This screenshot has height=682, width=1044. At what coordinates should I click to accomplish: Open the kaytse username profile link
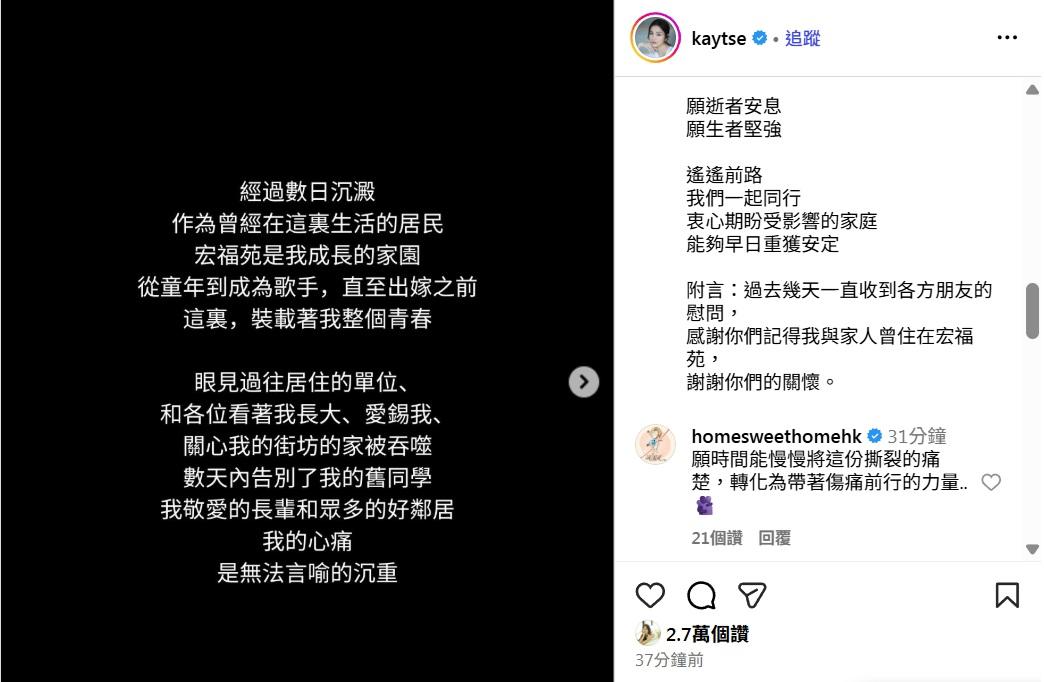[718, 39]
